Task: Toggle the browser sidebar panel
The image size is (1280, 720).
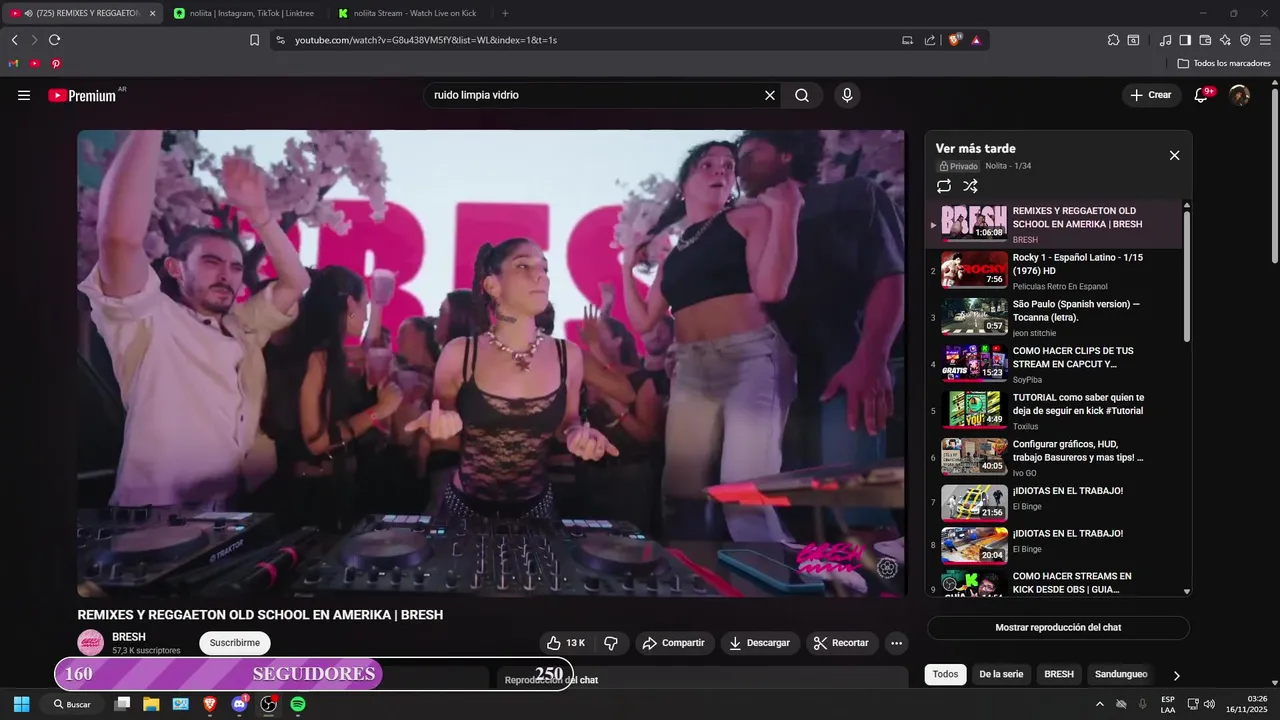Action: pyautogui.click(x=1185, y=40)
